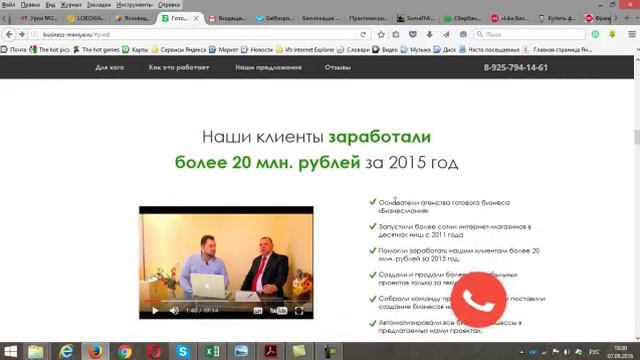The width and height of the screenshot is (640, 360).
Task: Switch to the Gmail Входящие tab
Action: [x=228, y=18]
